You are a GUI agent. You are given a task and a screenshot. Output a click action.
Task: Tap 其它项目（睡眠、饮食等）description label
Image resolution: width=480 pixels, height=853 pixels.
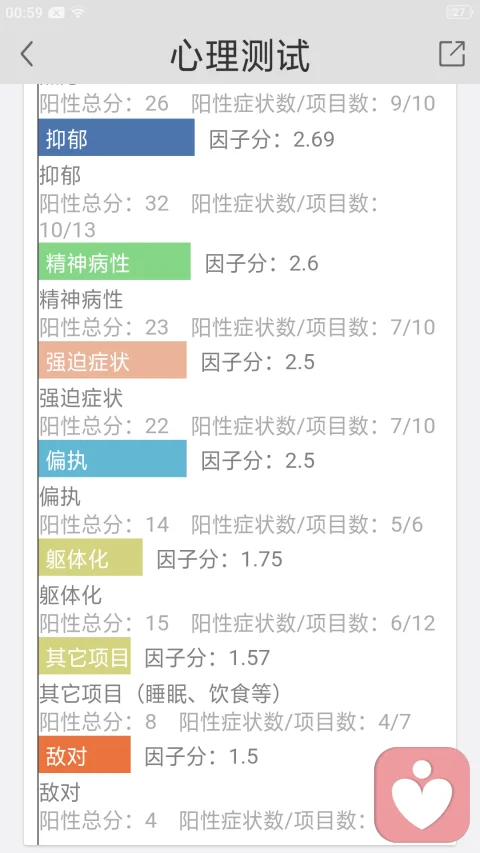[161, 694]
